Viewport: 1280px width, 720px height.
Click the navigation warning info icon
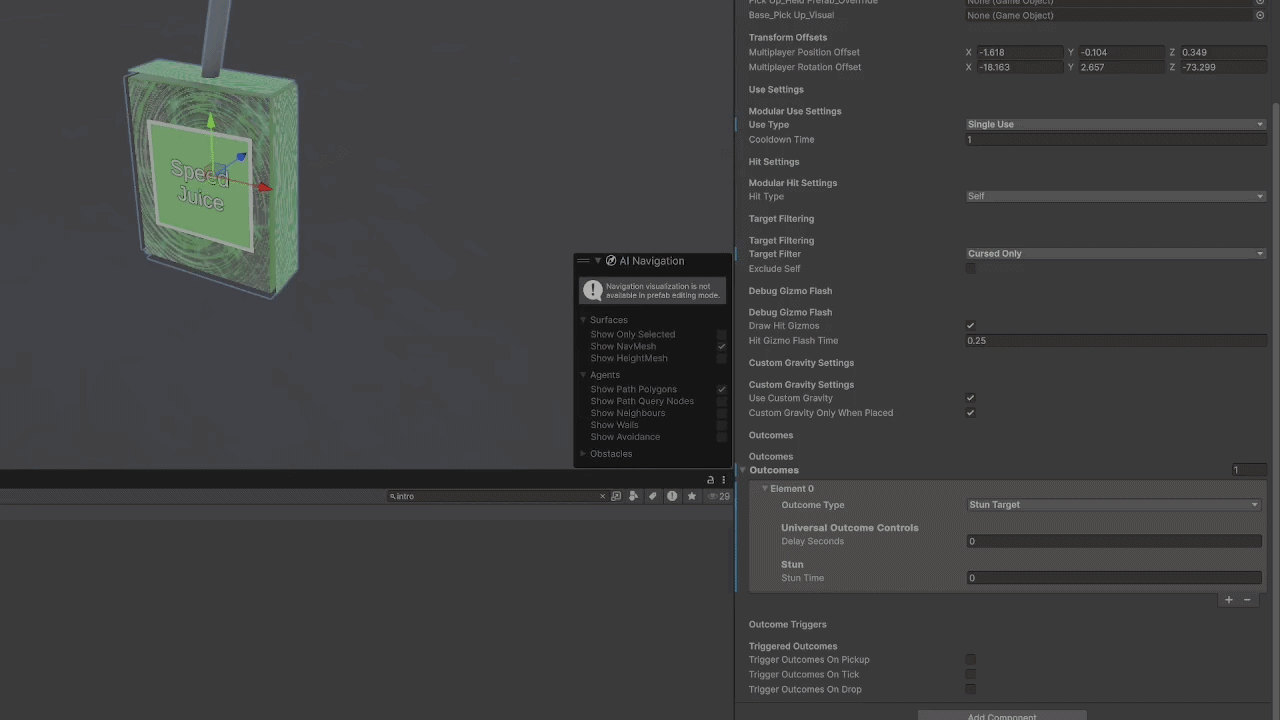pos(593,290)
